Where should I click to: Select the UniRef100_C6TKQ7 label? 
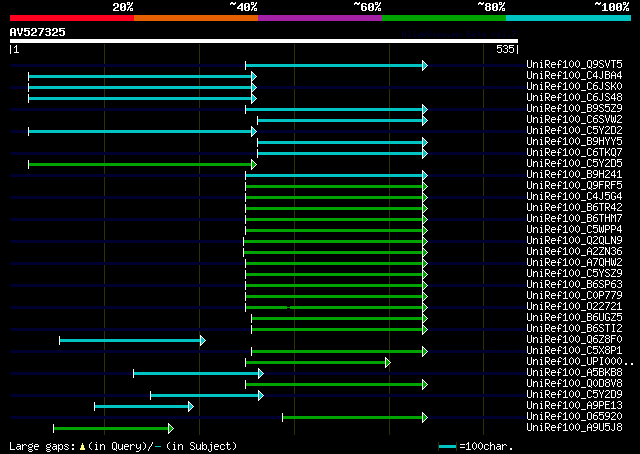coord(574,152)
